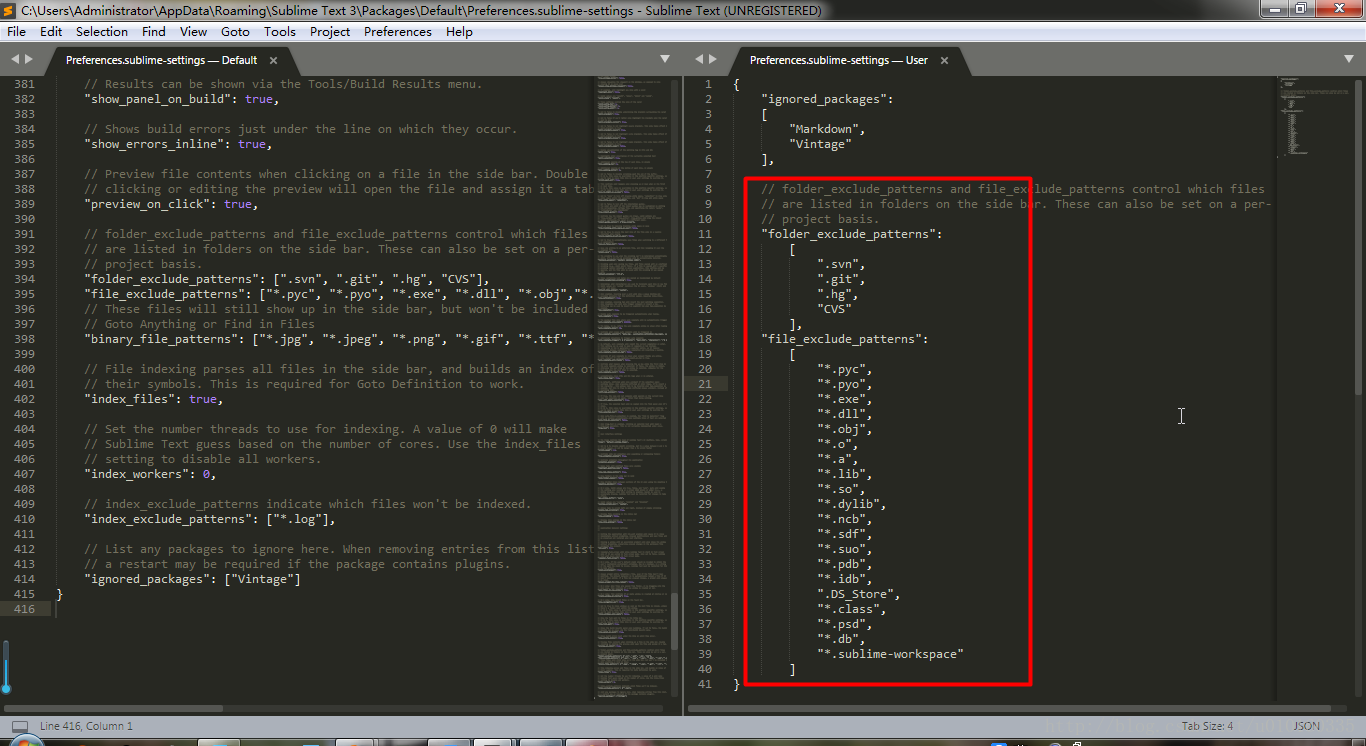This screenshot has height=746, width=1366.
Task: Go to previous tab in right pane
Action: click(x=699, y=60)
